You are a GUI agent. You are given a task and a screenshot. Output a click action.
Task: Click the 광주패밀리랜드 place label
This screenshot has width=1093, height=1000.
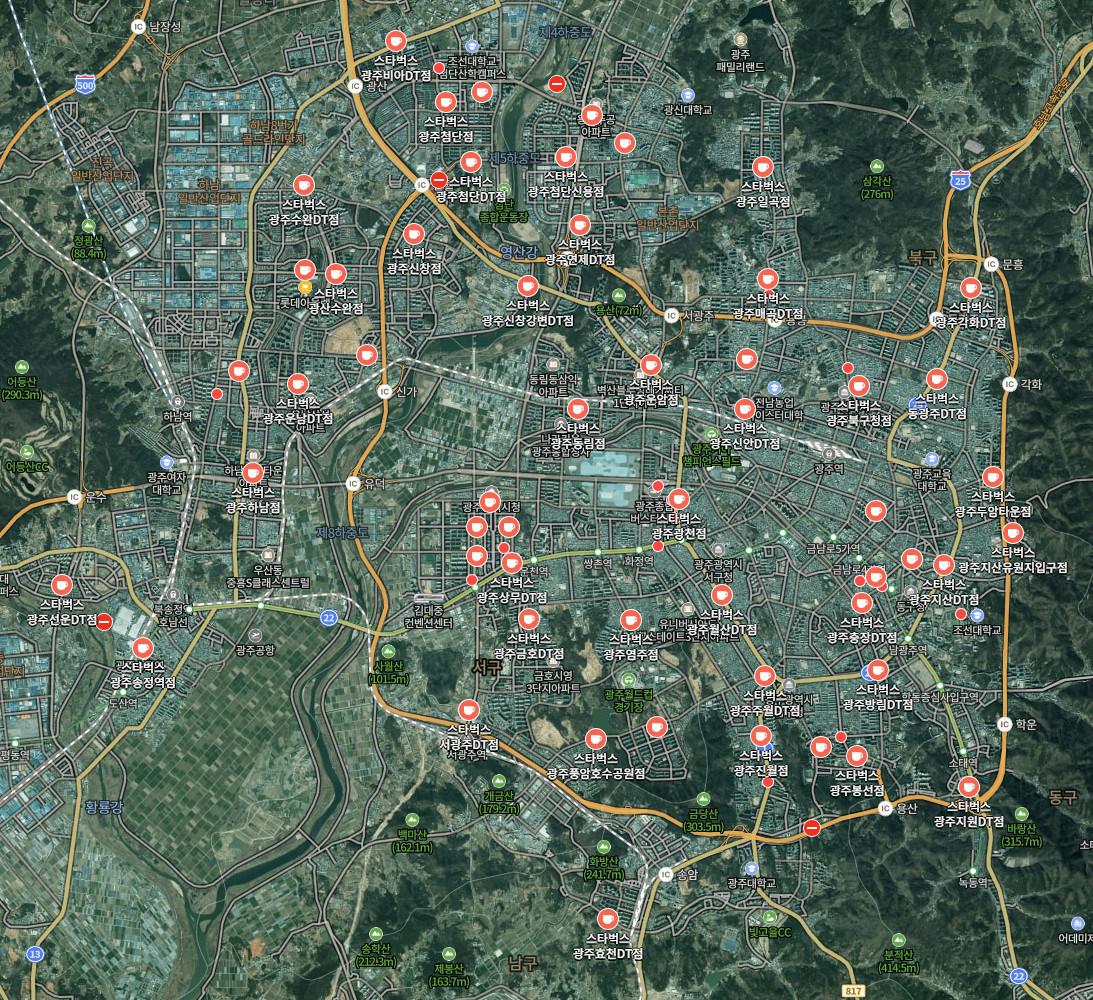(x=740, y=61)
